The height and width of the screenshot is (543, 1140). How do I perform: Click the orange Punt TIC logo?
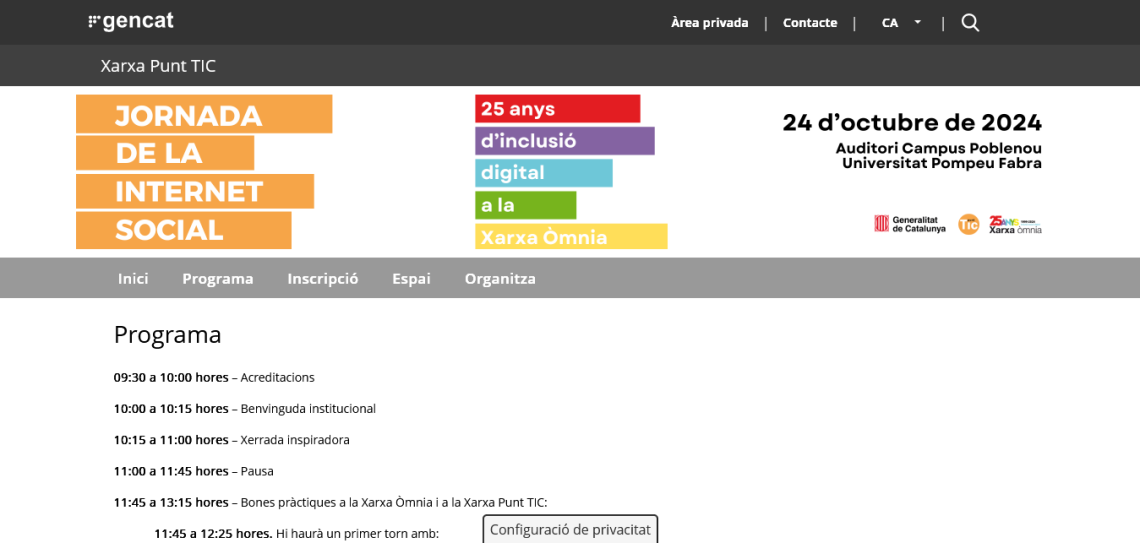coord(968,224)
